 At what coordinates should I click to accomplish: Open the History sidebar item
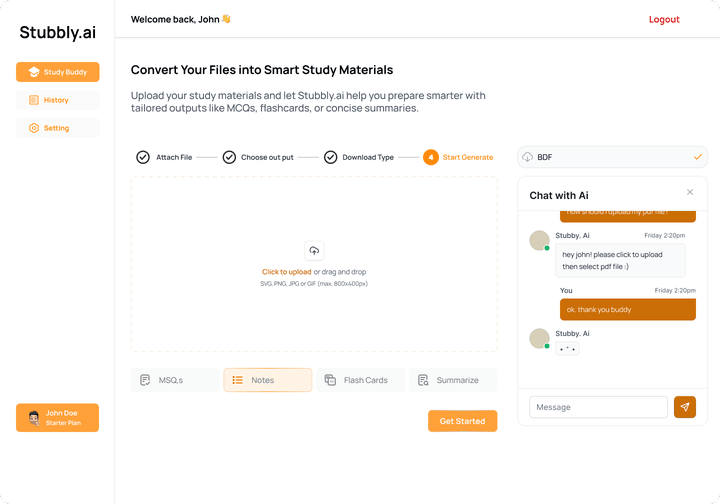(x=58, y=100)
